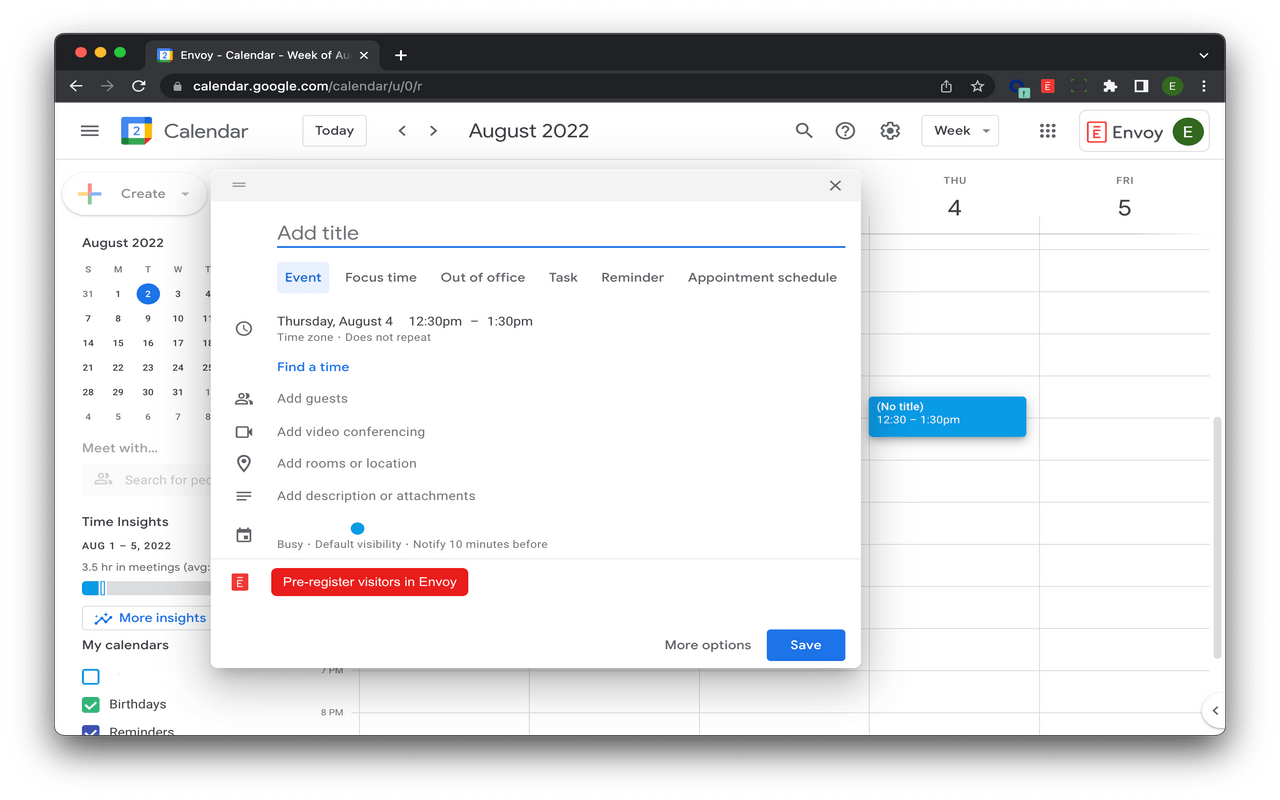Open the Week view dropdown
Viewport: 1280px width, 800px height.
click(959, 130)
